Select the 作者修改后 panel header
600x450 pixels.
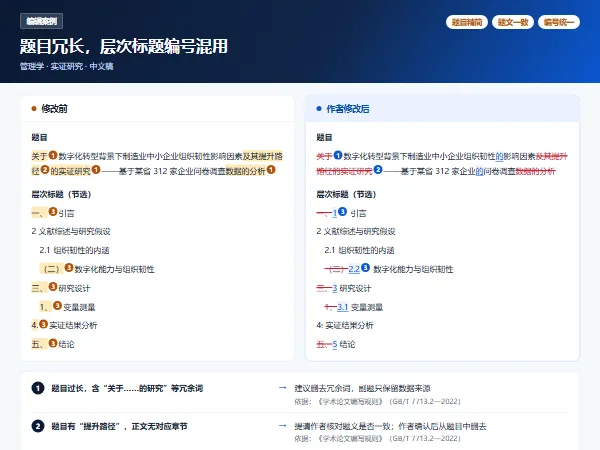(442, 109)
